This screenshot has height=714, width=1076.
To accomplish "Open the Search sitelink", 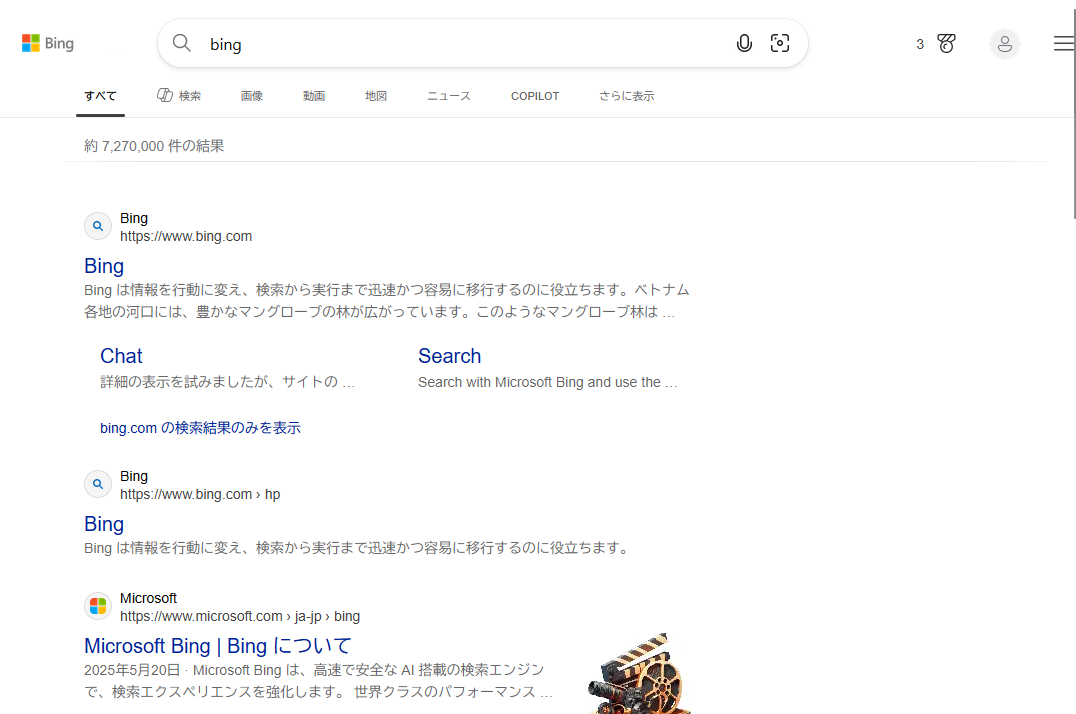I will (449, 356).
